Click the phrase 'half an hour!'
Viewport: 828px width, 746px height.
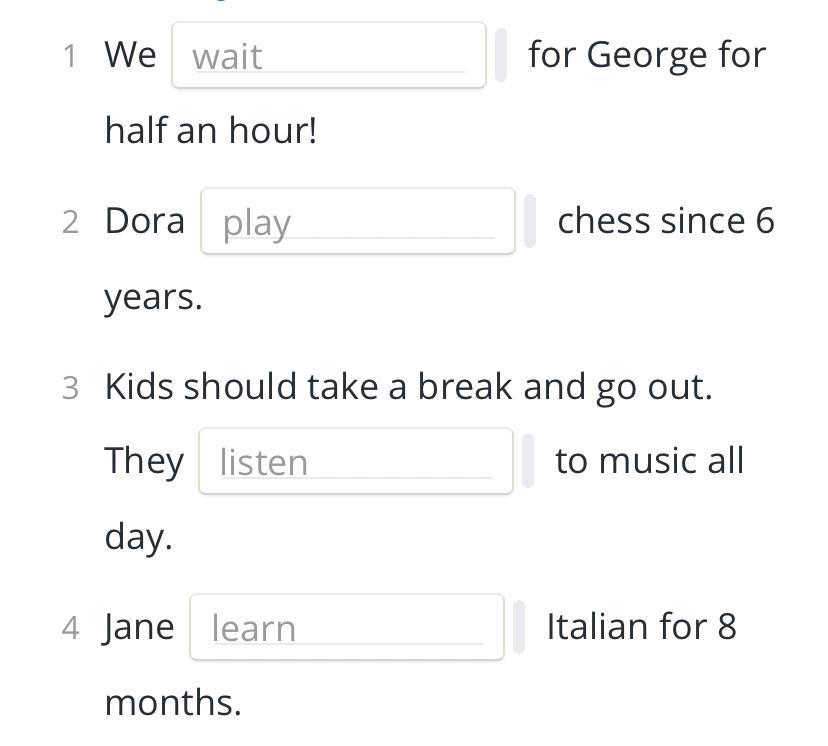pos(211,130)
